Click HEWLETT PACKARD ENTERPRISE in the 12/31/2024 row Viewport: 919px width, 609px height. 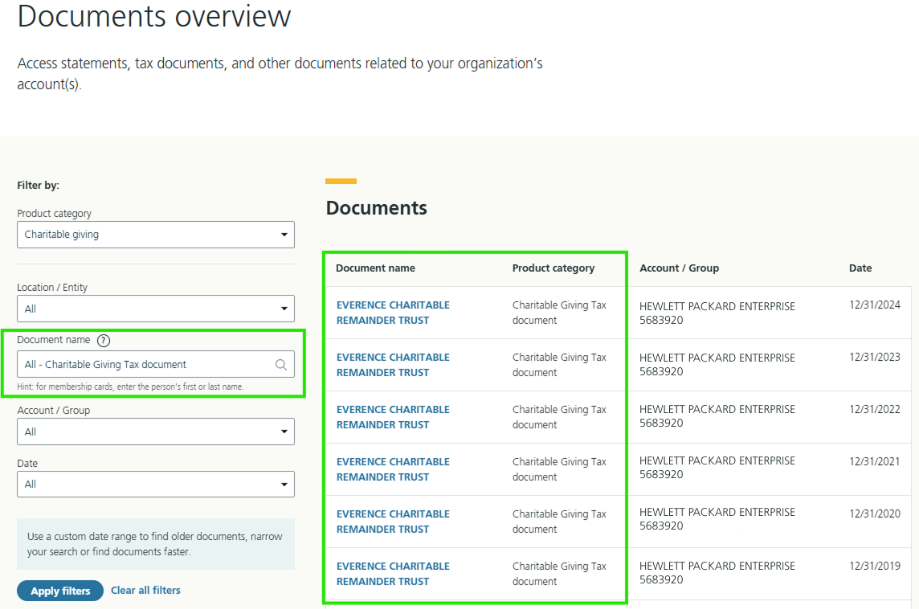pyautogui.click(x=717, y=306)
